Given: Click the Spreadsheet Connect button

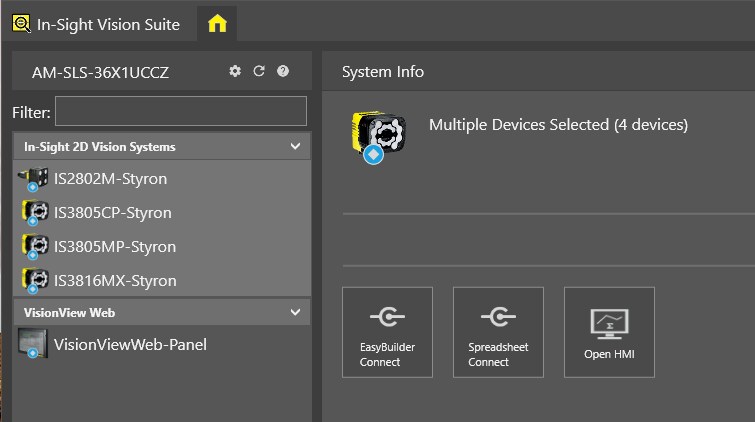Looking at the screenshot, I should click(498, 332).
